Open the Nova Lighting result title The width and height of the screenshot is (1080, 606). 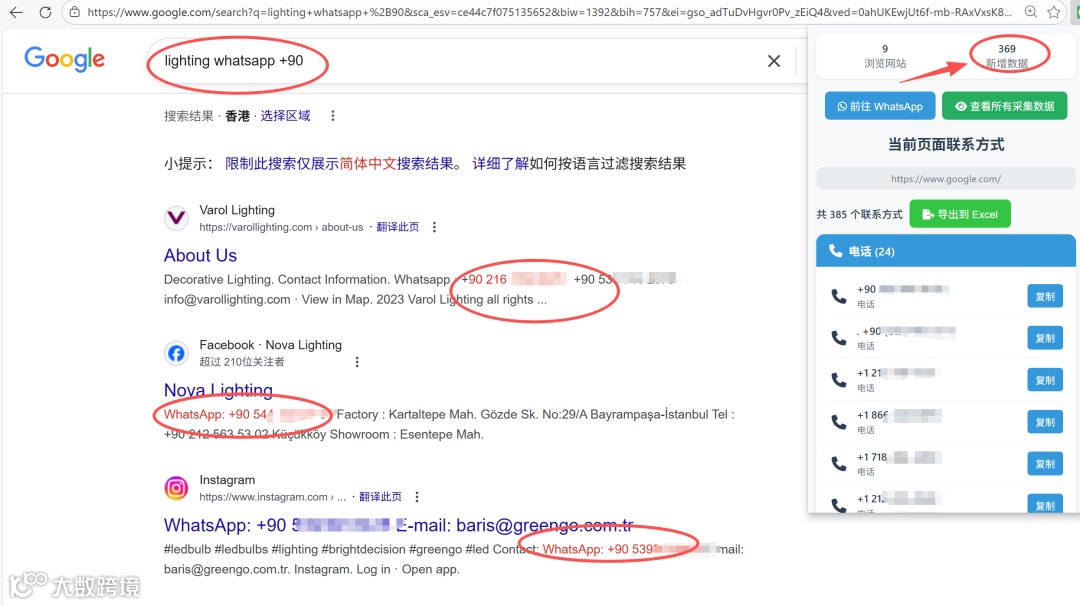click(218, 390)
